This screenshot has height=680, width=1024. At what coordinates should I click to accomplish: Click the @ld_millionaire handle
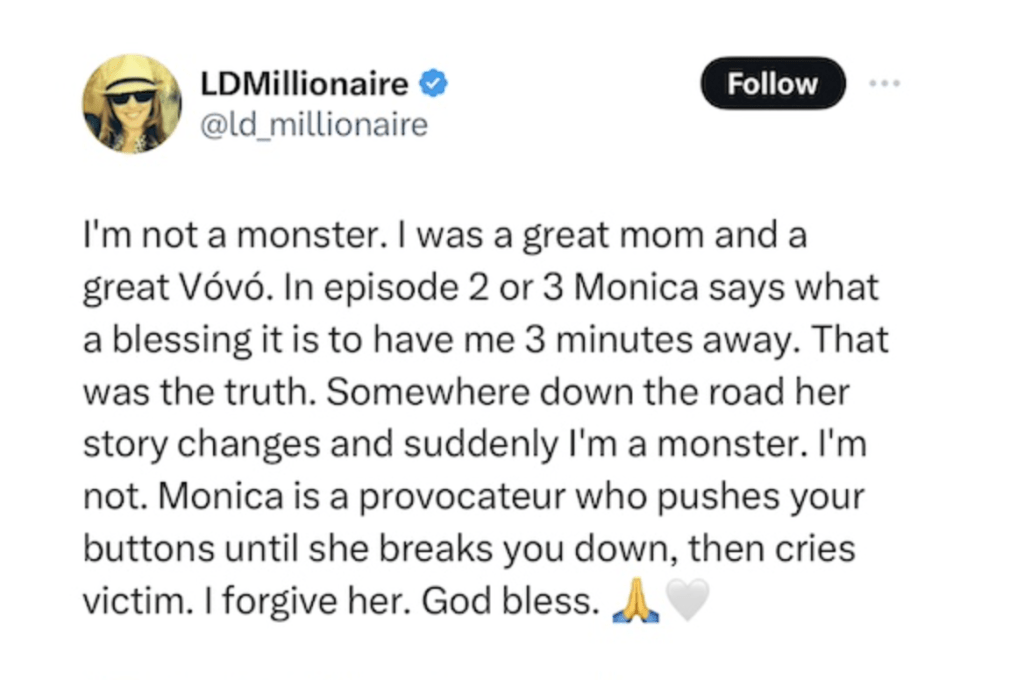click(314, 125)
